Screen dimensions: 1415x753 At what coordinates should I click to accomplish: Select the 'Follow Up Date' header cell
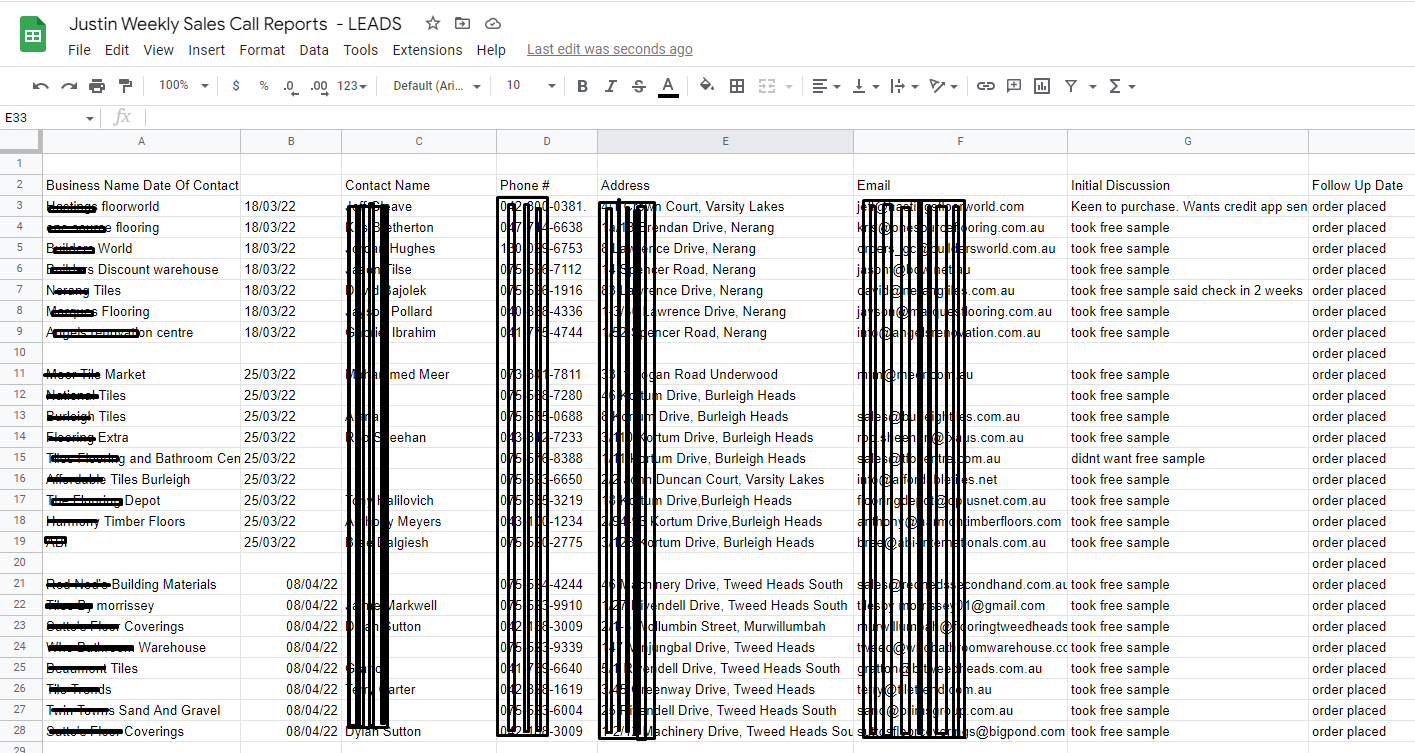point(1361,185)
